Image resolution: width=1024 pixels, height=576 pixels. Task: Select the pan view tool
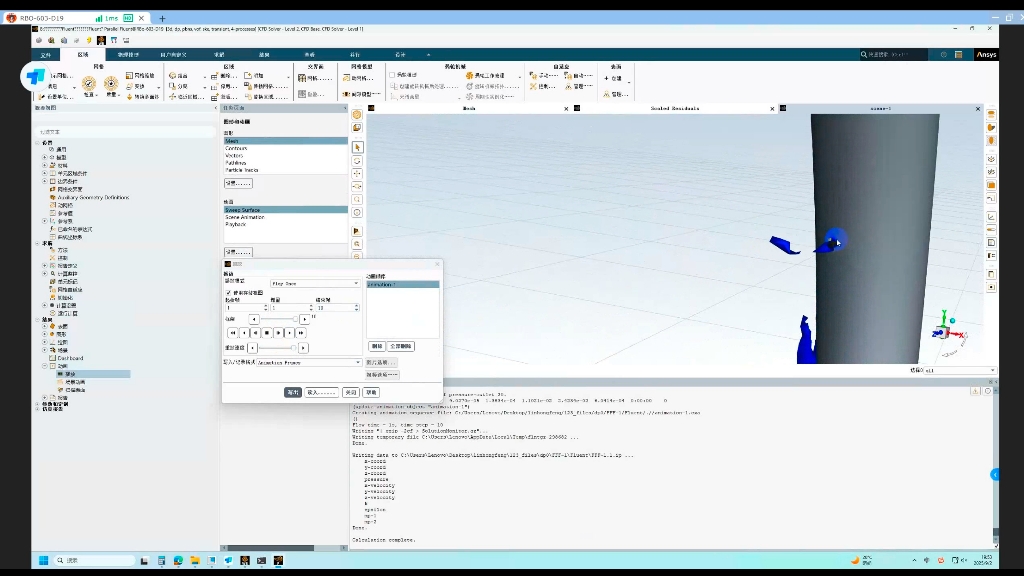point(357,174)
